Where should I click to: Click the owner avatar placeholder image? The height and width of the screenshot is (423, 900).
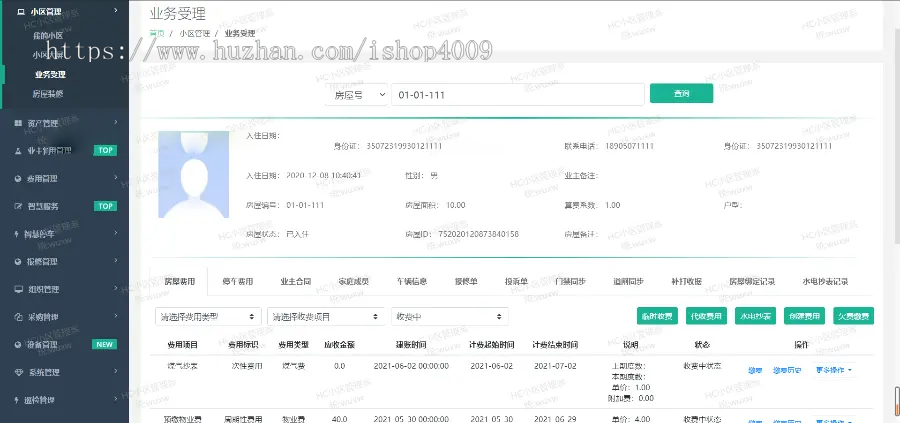[x=193, y=174]
